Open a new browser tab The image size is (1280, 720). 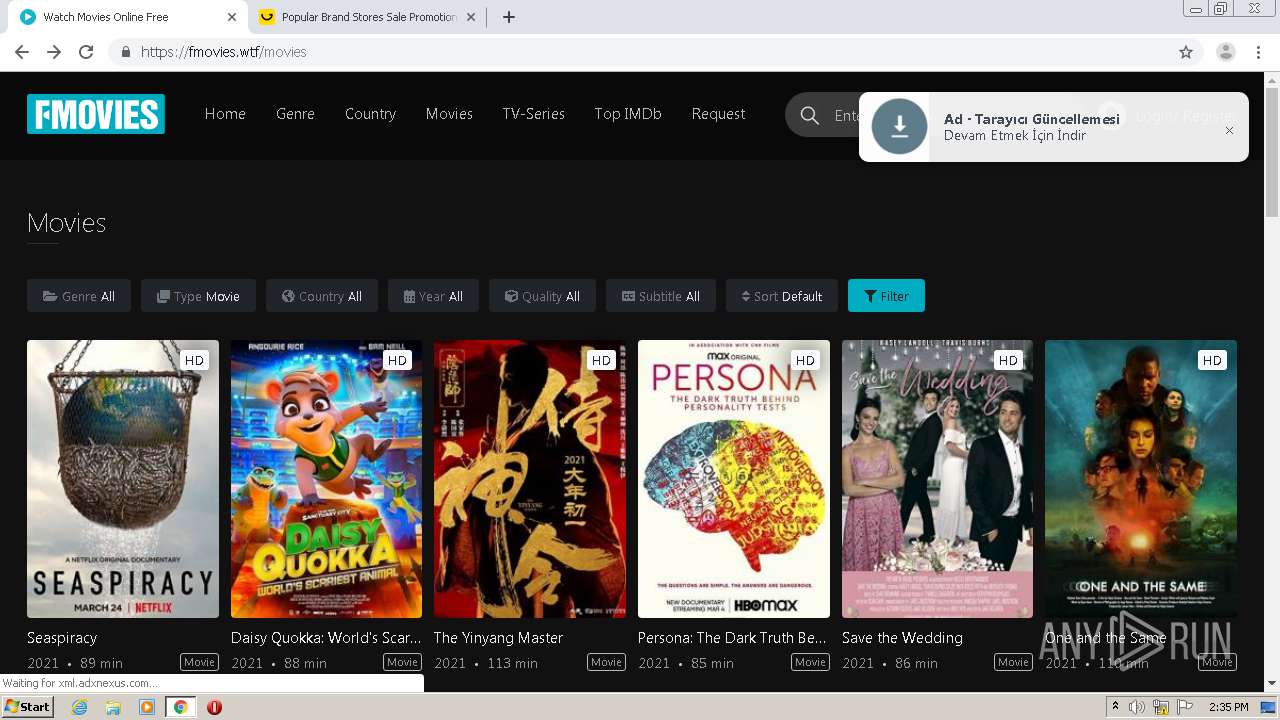[509, 17]
